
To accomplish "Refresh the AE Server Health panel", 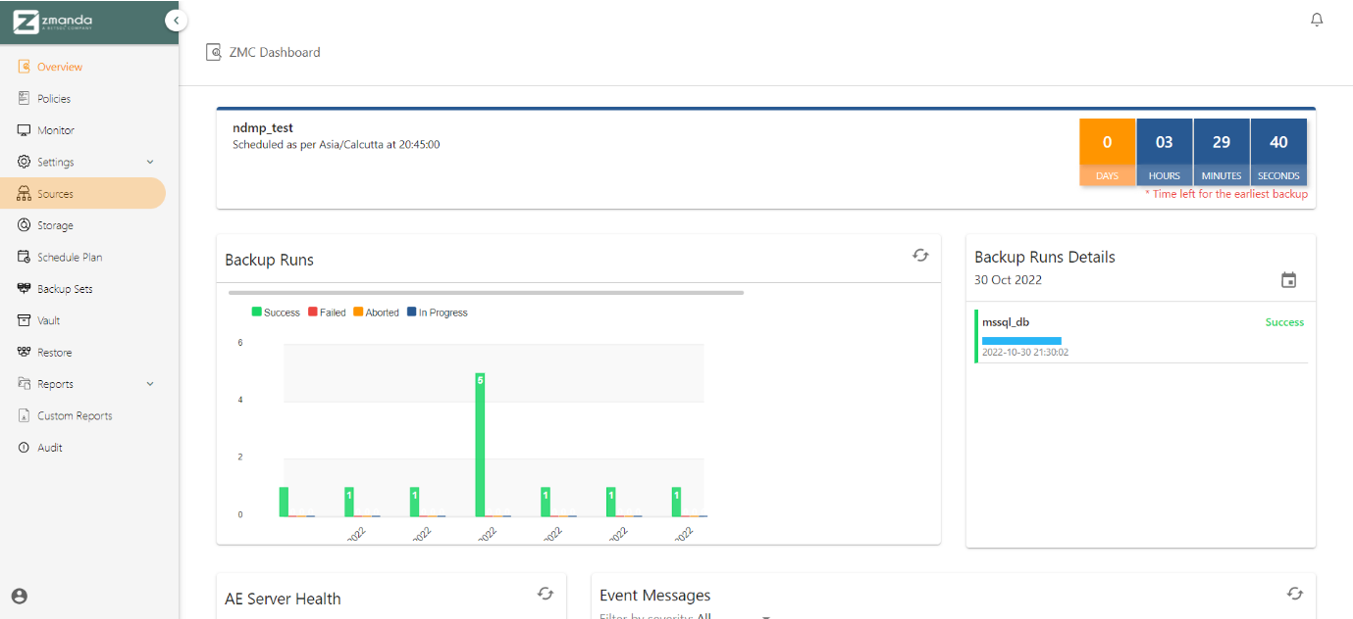I will coord(545,593).
